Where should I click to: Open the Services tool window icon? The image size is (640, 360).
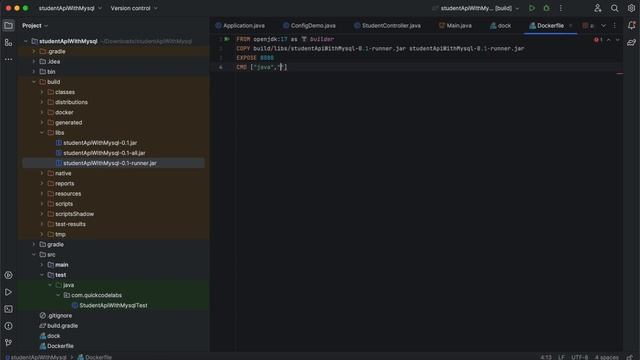8,275
